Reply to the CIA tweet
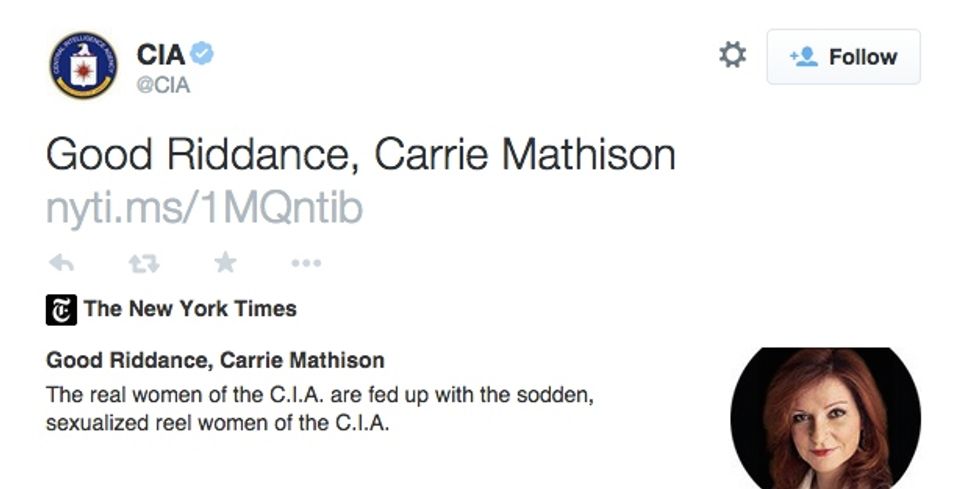Image resolution: width=980 pixels, height=489 pixels. click(x=61, y=263)
